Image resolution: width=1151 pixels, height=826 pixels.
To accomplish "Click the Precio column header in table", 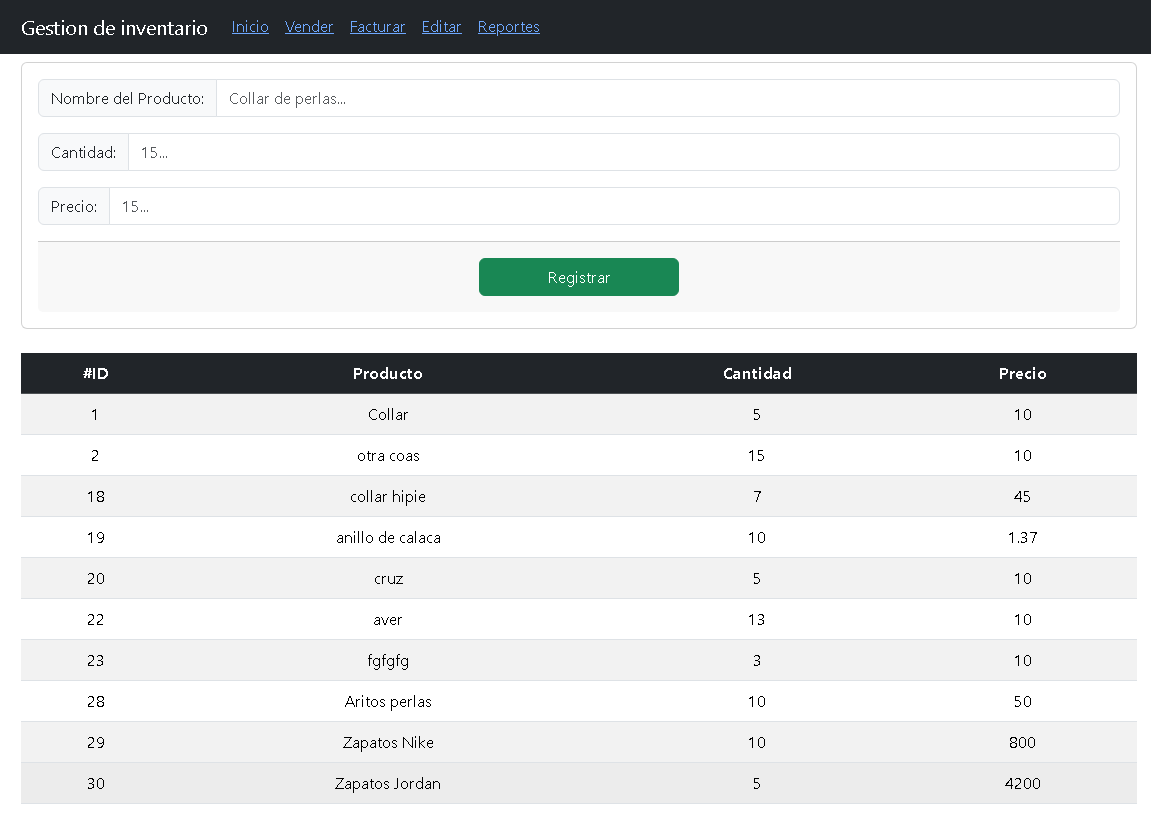I will point(1023,374).
